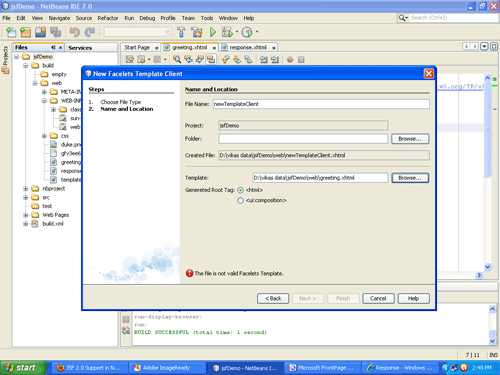Image resolution: width=500 pixels, height=375 pixels.
Task: Toggle the Highlight Search editor icon
Action: (211, 59)
